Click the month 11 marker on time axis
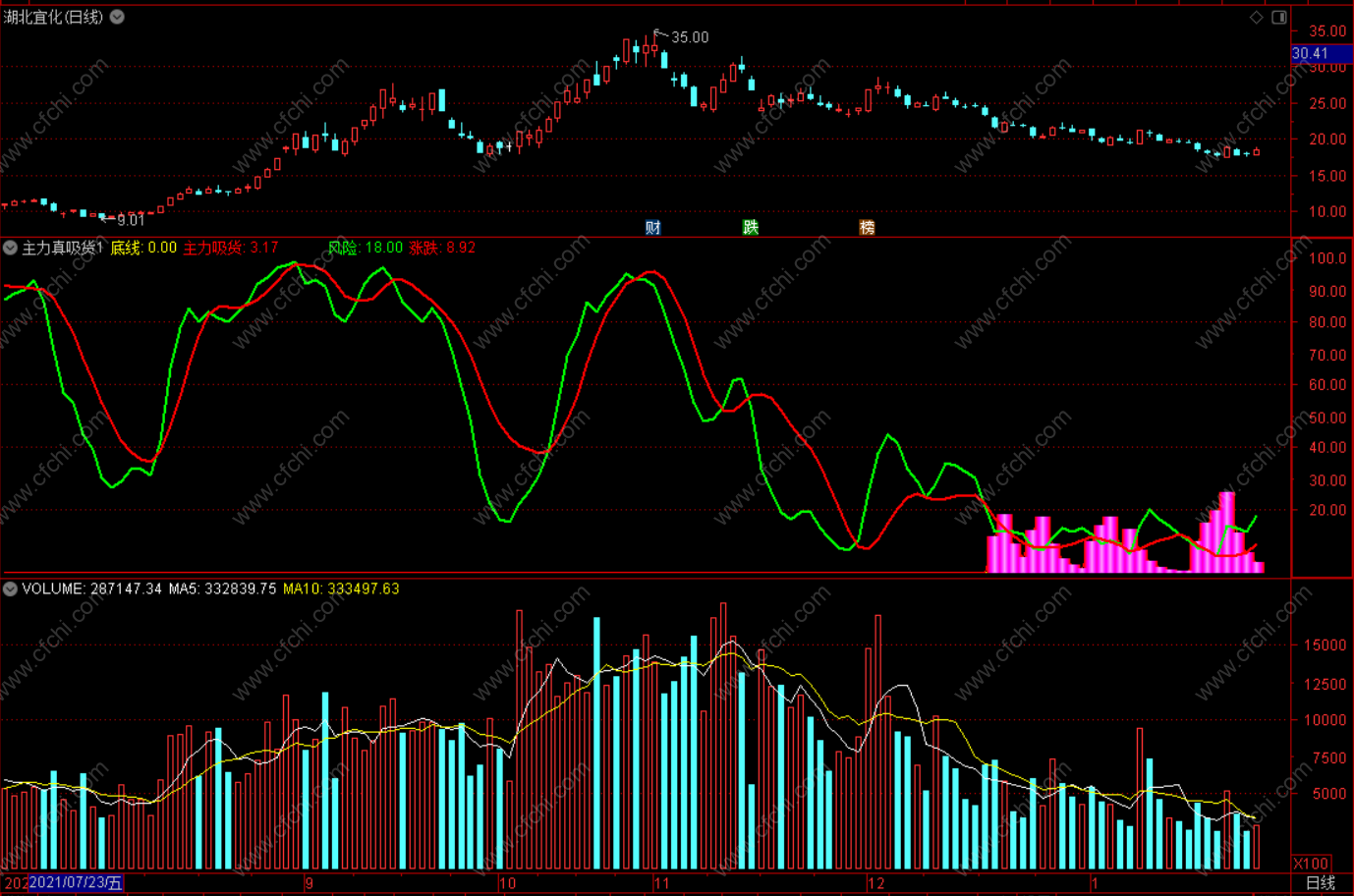This screenshot has width=1354, height=896. coord(661,883)
